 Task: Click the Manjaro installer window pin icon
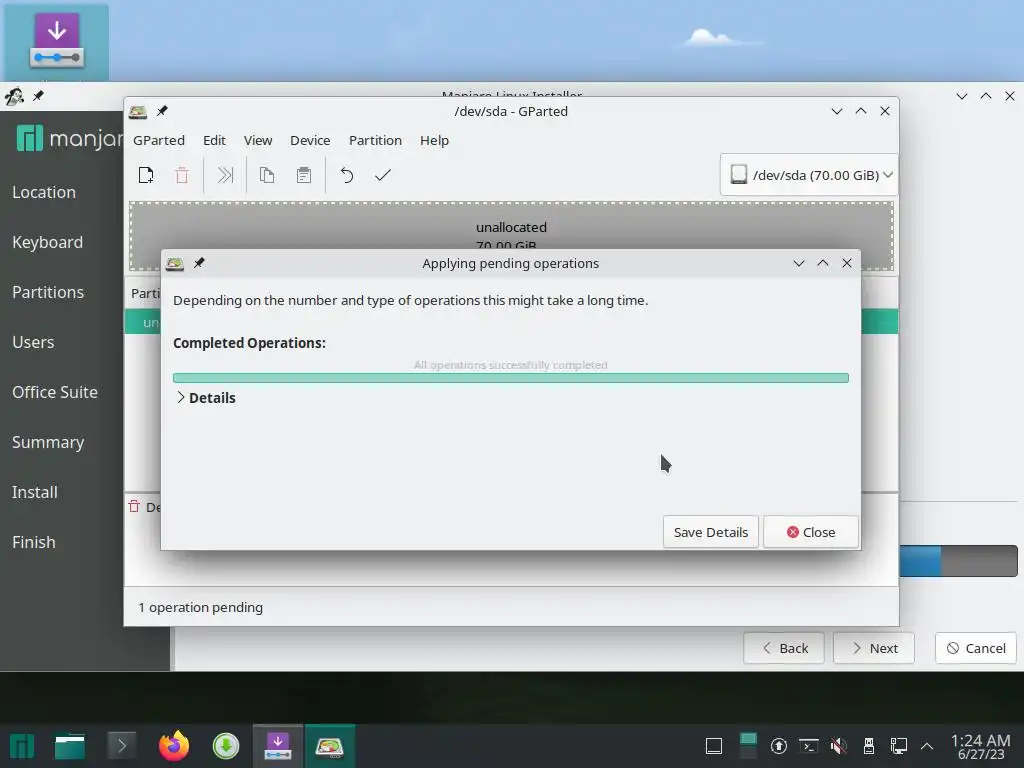39,96
